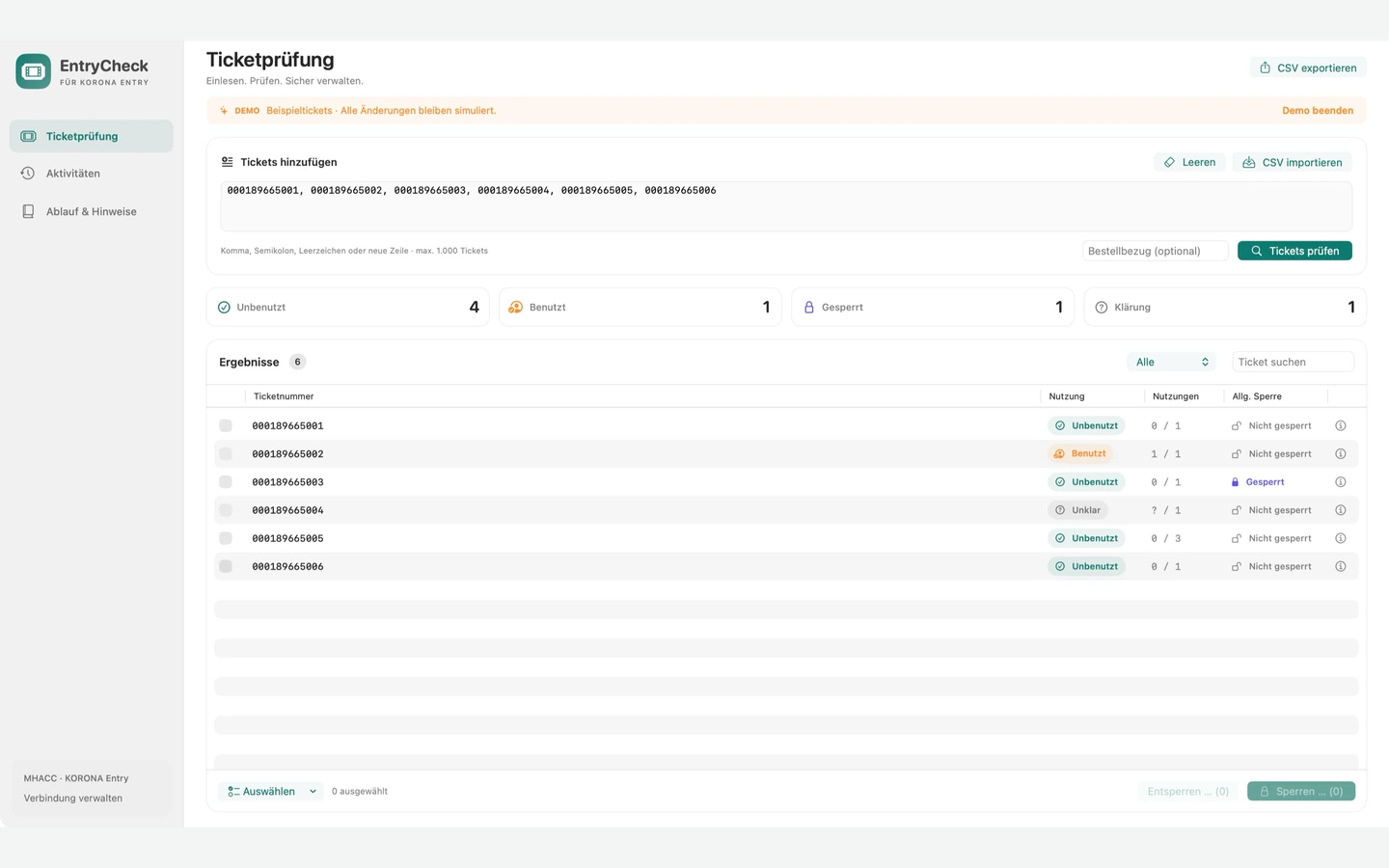Open the Alle filter dropdown

tap(1172, 362)
